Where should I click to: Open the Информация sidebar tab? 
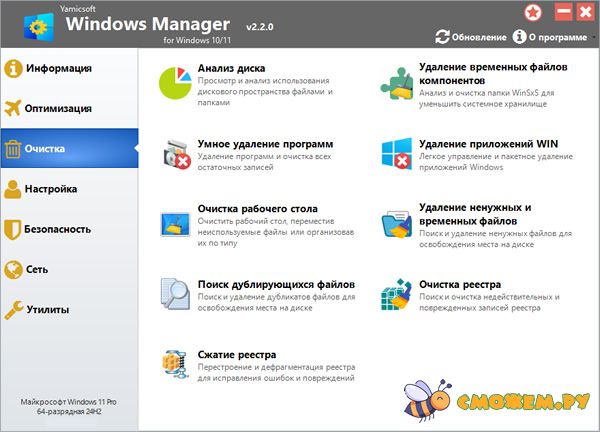[x=62, y=69]
